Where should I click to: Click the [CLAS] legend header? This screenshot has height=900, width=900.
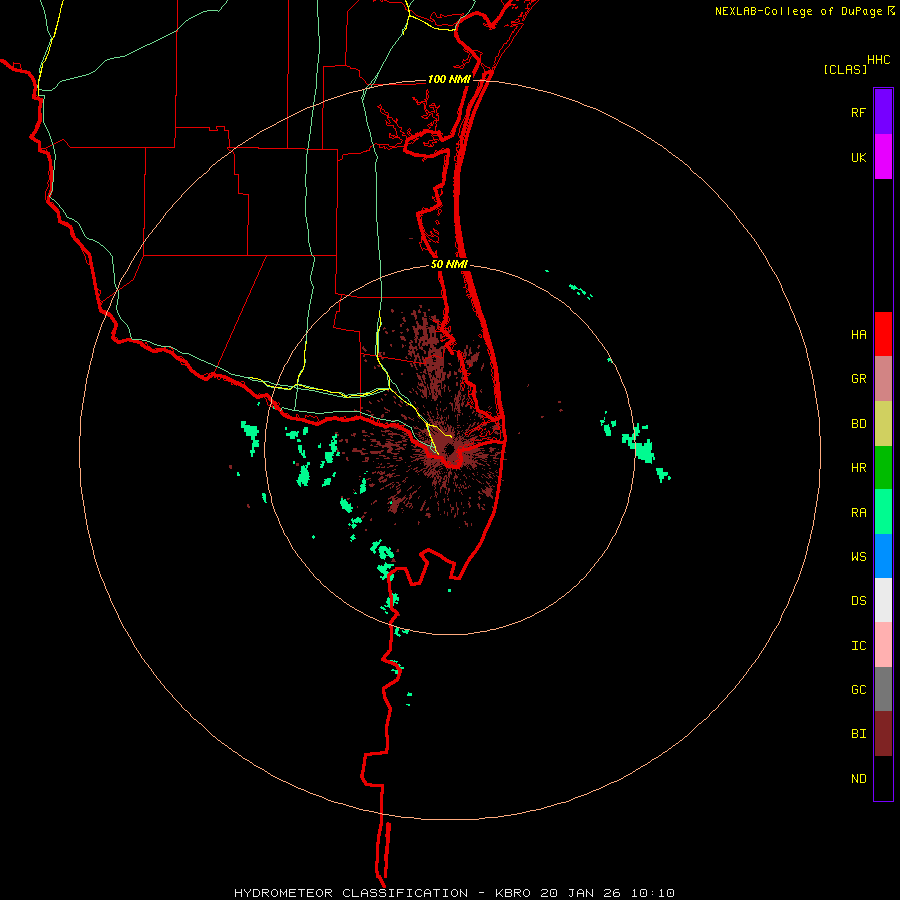[845, 69]
